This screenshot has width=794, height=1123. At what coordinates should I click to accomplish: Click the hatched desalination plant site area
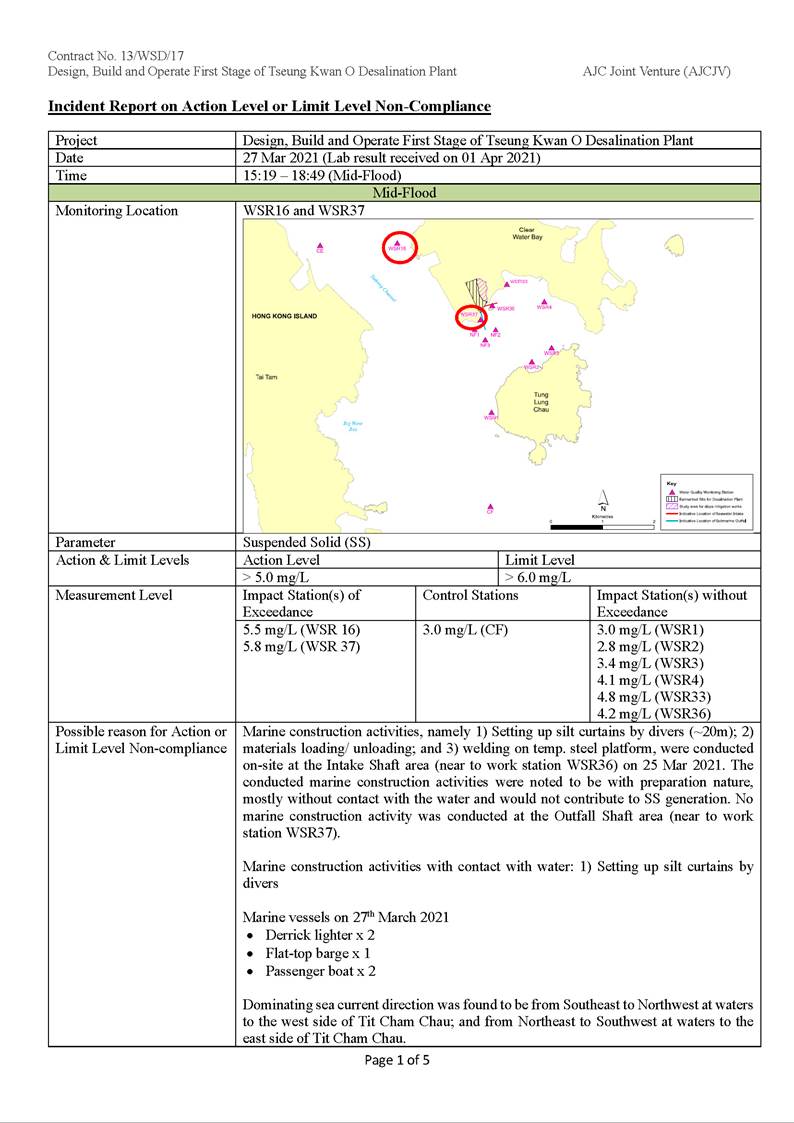(x=482, y=292)
